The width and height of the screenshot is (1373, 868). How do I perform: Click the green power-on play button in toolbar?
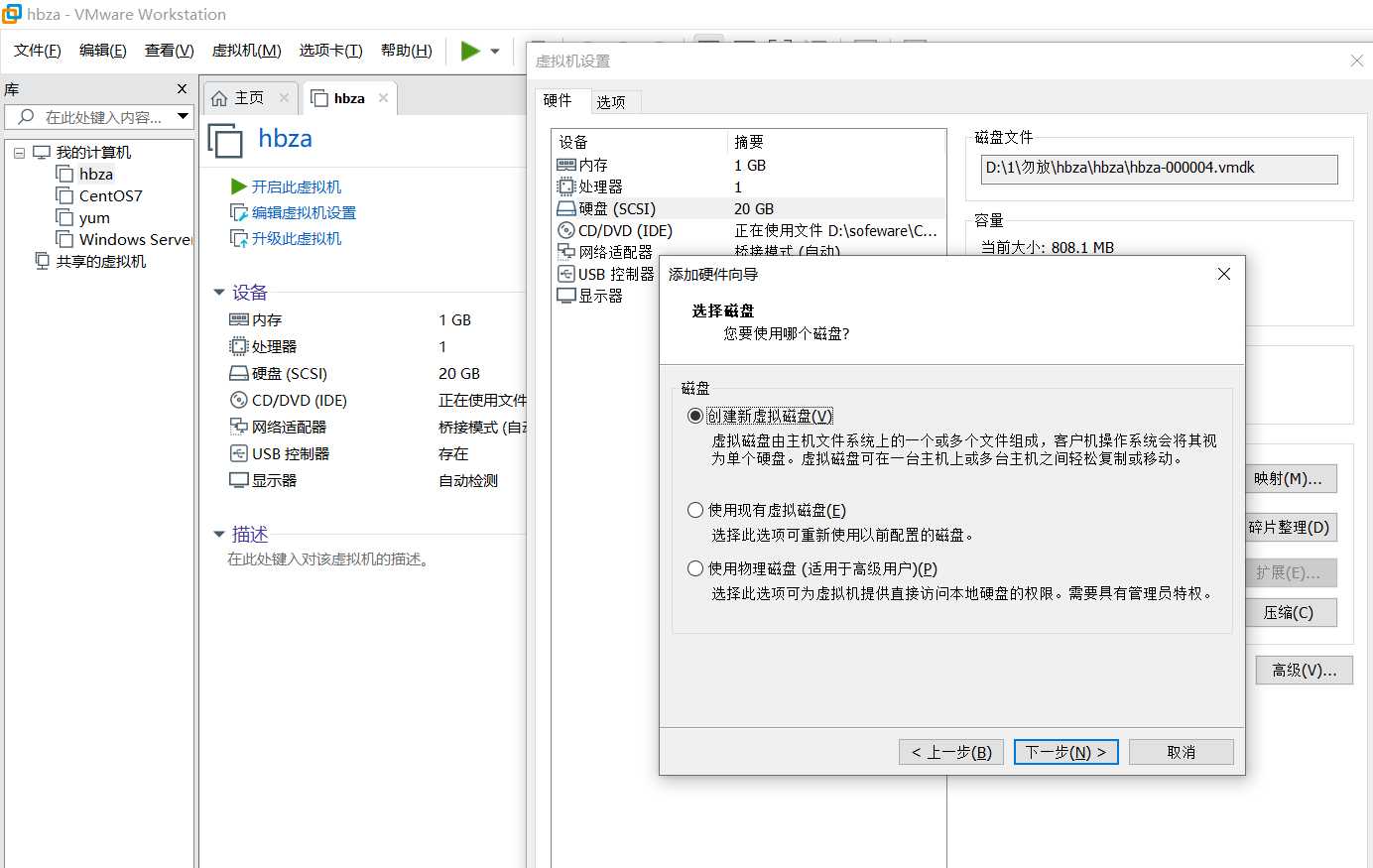470,51
